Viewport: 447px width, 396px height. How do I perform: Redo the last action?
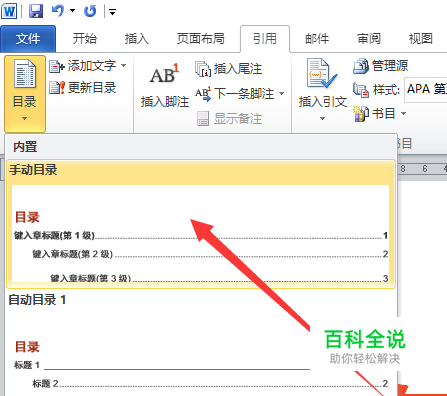(x=90, y=11)
